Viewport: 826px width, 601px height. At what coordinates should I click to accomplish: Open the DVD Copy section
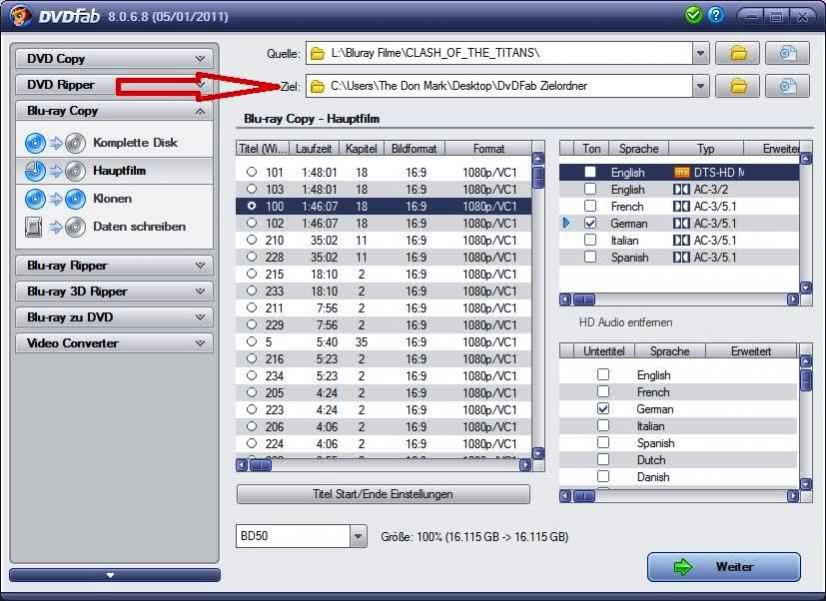pyautogui.click(x=112, y=59)
